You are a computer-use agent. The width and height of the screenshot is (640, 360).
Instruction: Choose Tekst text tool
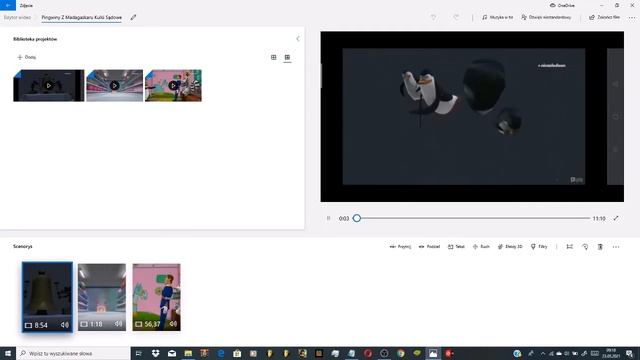[x=456, y=247]
